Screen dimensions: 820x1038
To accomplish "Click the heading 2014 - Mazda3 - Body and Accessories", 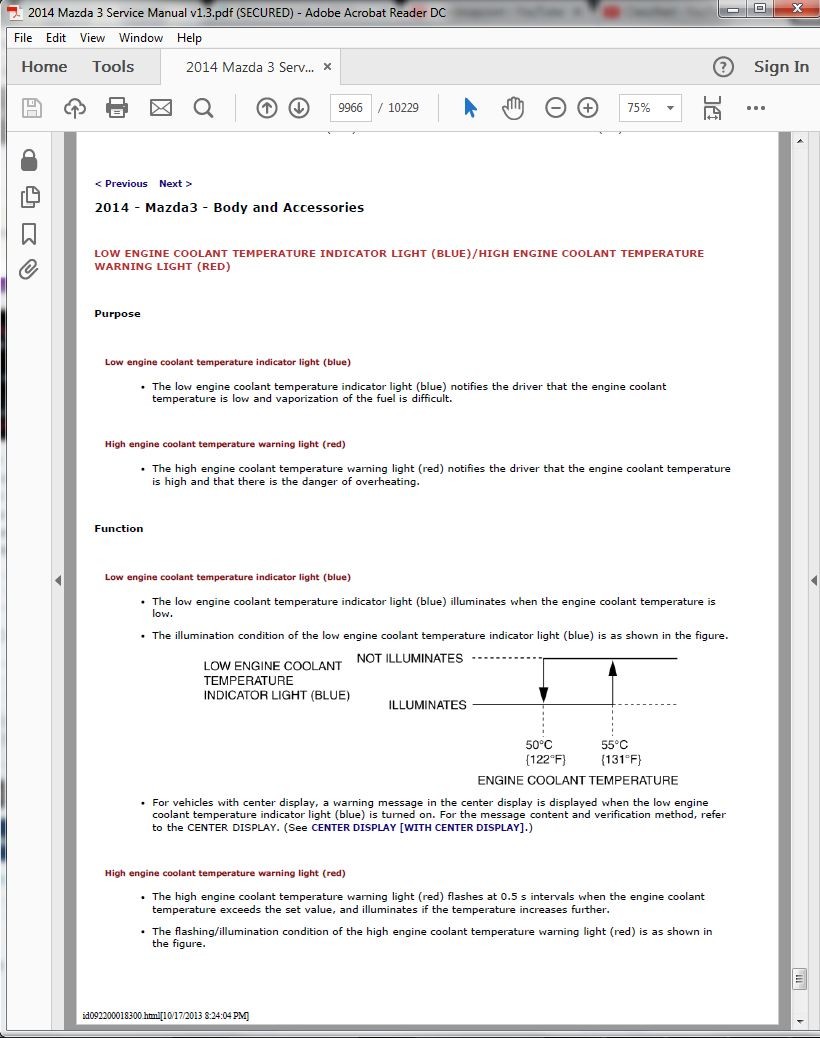I will click(x=229, y=207).
